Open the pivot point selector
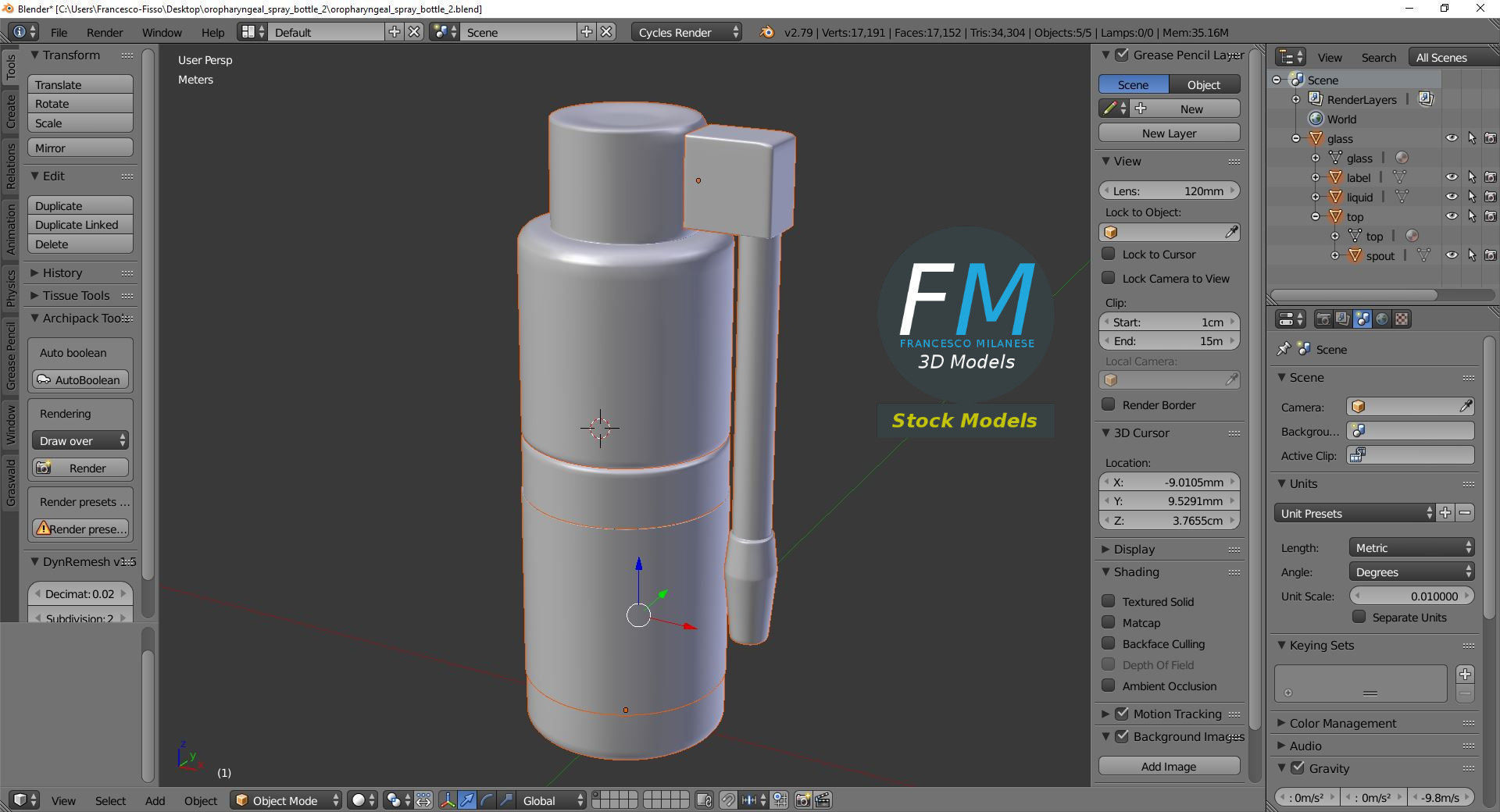 [398, 800]
